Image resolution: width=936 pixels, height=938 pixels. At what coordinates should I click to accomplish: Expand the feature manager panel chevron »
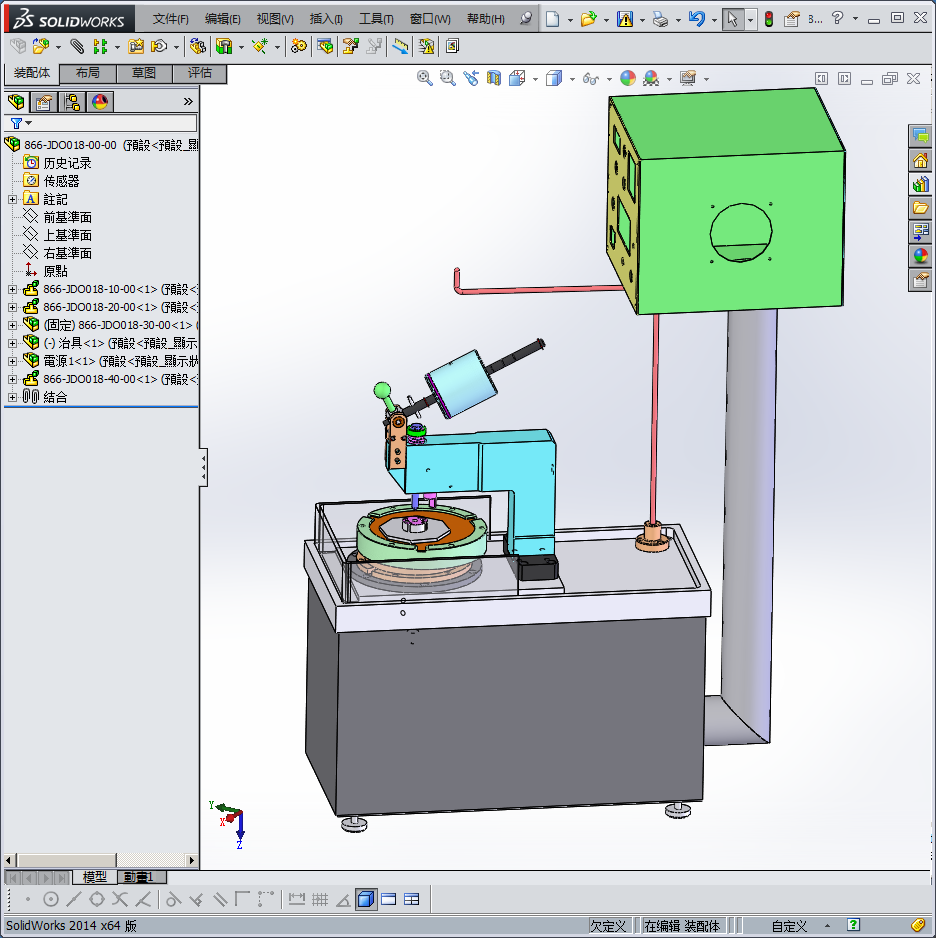(188, 102)
